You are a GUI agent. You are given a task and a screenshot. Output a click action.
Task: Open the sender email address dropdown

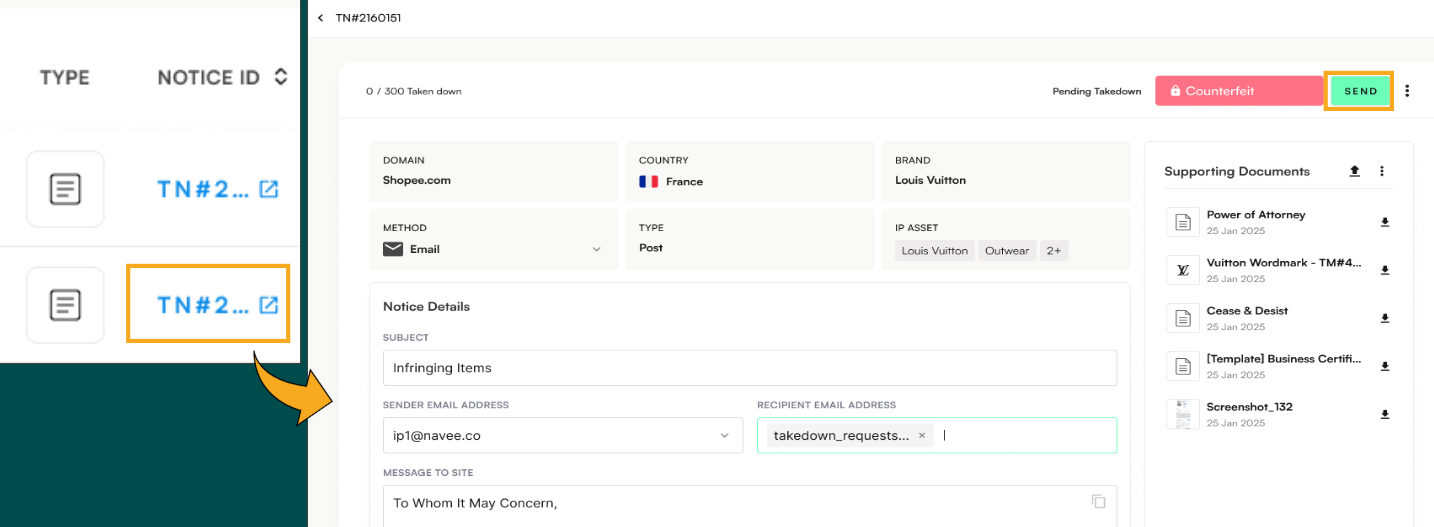[725, 436]
